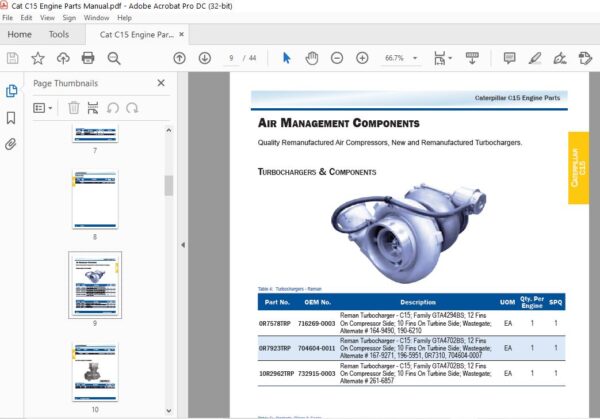The height and width of the screenshot is (419, 600).
Task: Switch to the Home tab
Action: click(20, 34)
